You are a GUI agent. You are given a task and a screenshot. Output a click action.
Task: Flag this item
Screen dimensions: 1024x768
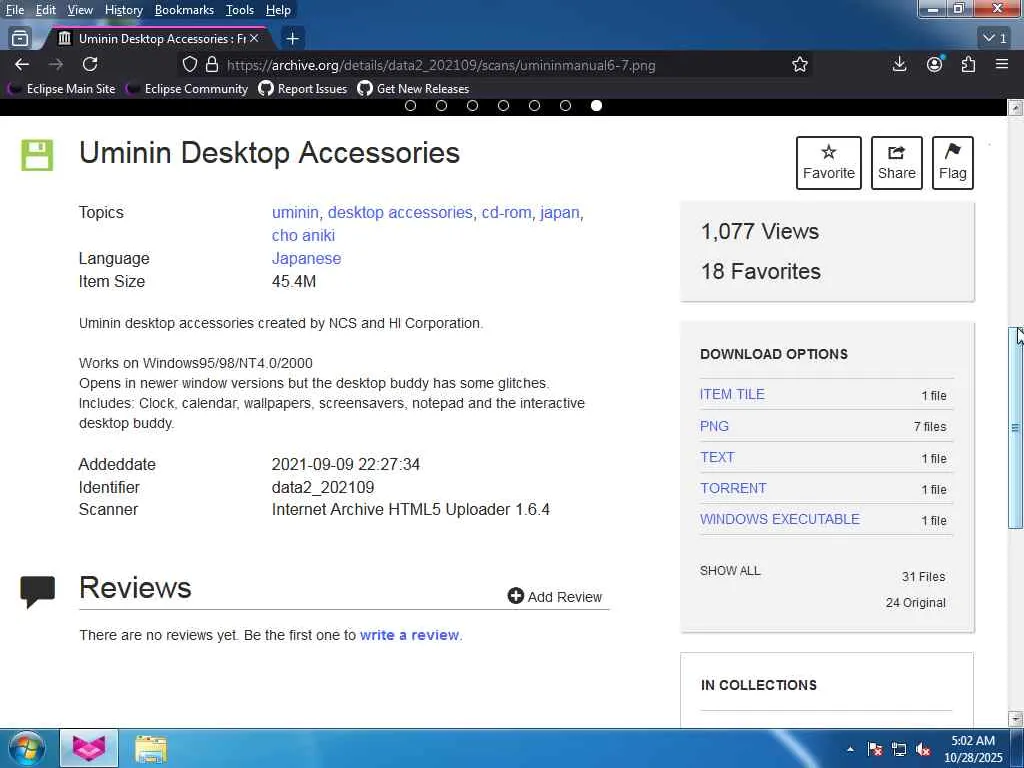click(x=953, y=163)
